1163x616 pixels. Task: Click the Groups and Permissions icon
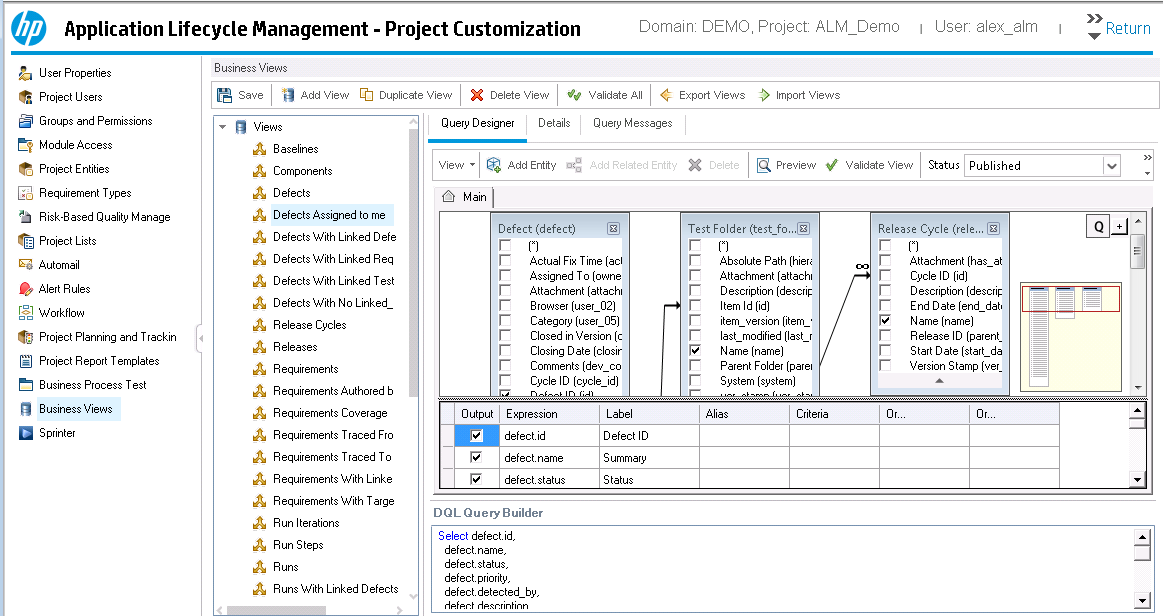(25, 121)
